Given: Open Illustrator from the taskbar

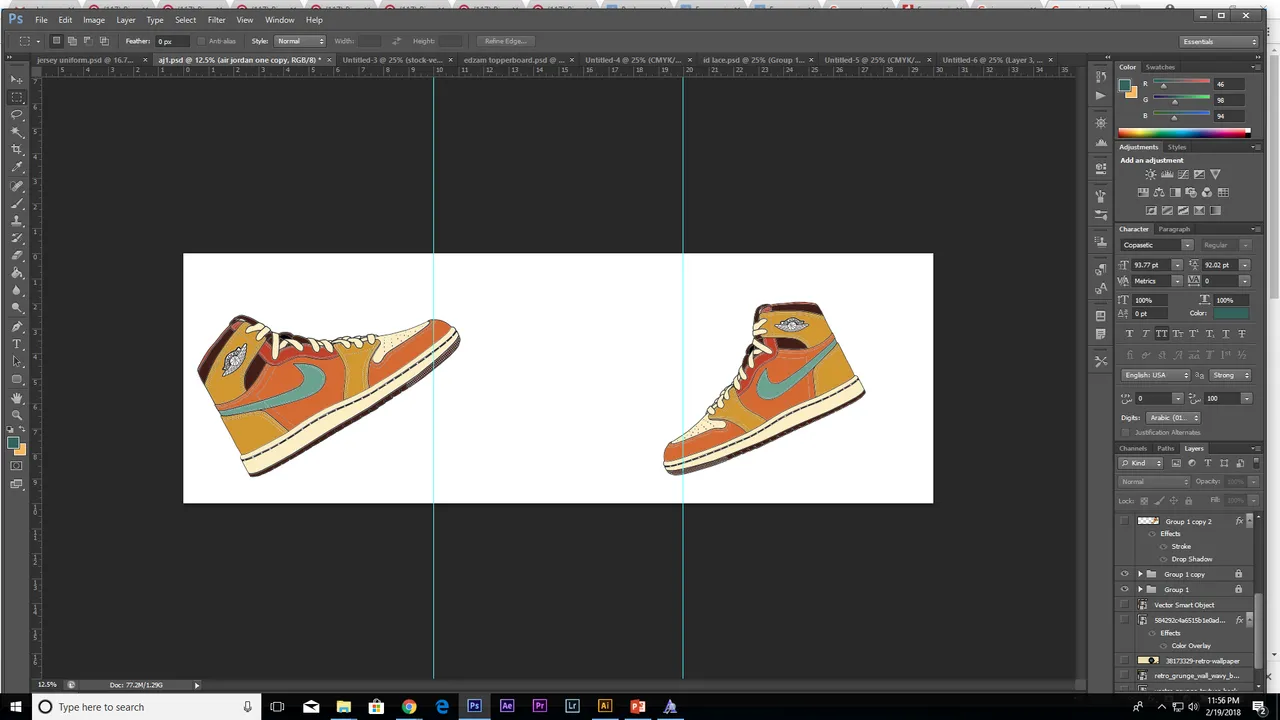Looking at the screenshot, I should tap(605, 707).
